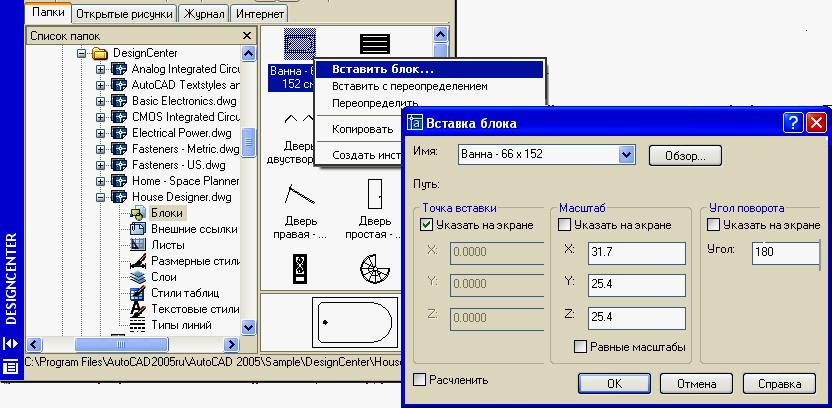Screen dimensions: 832x408
Task: Open the DesignCenter palette properties icon
Action: point(11,366)
